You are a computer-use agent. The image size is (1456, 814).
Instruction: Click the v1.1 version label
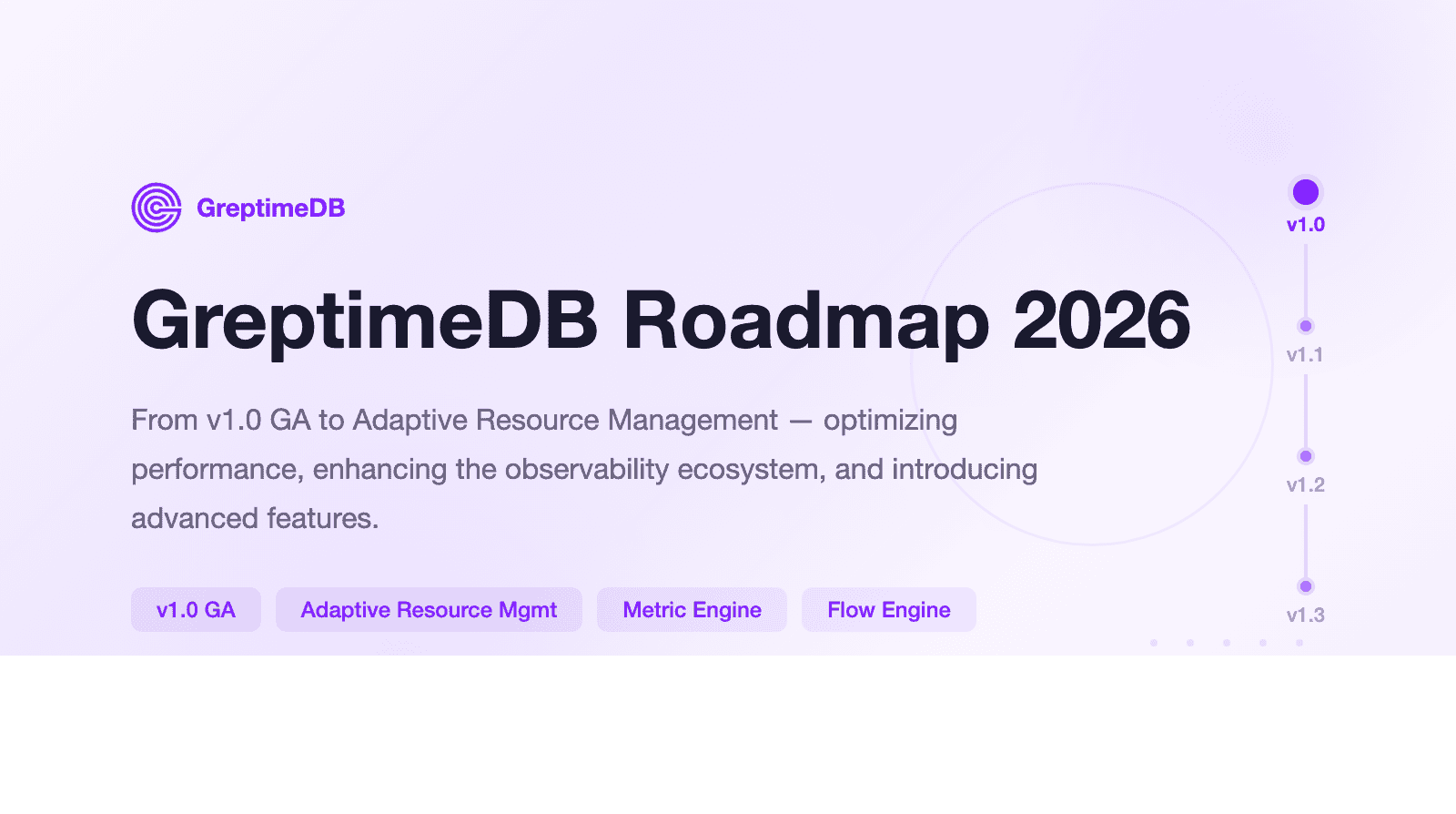1305,355
